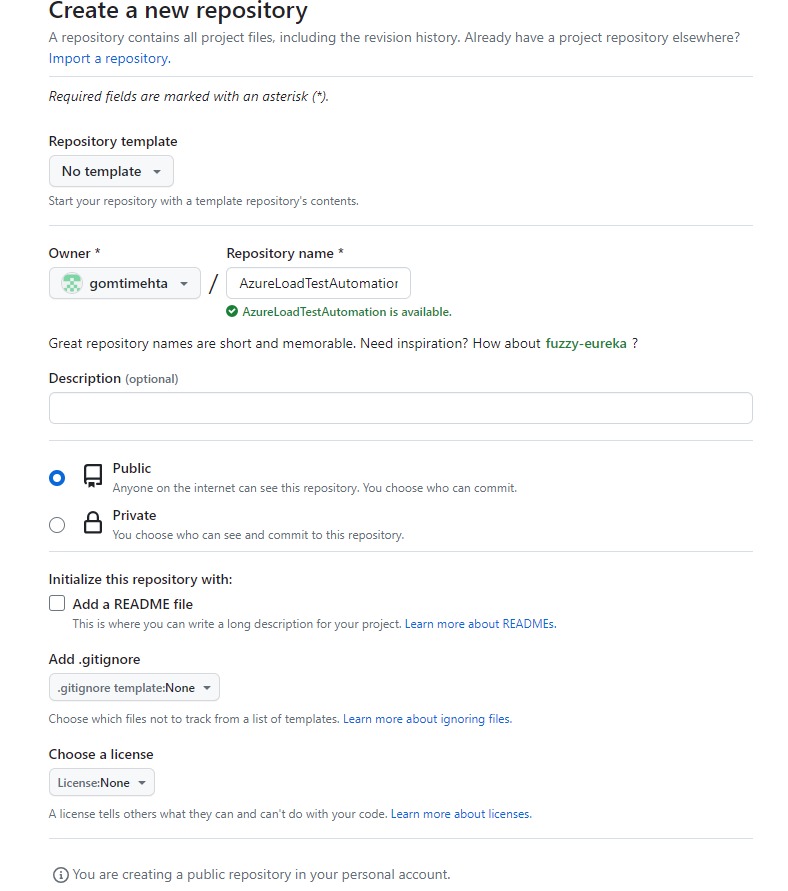The width and height of the screenshot is (788, 891).
Task: Expand the Owner gomtimehta dropdown
Action: tap(125, 284)
